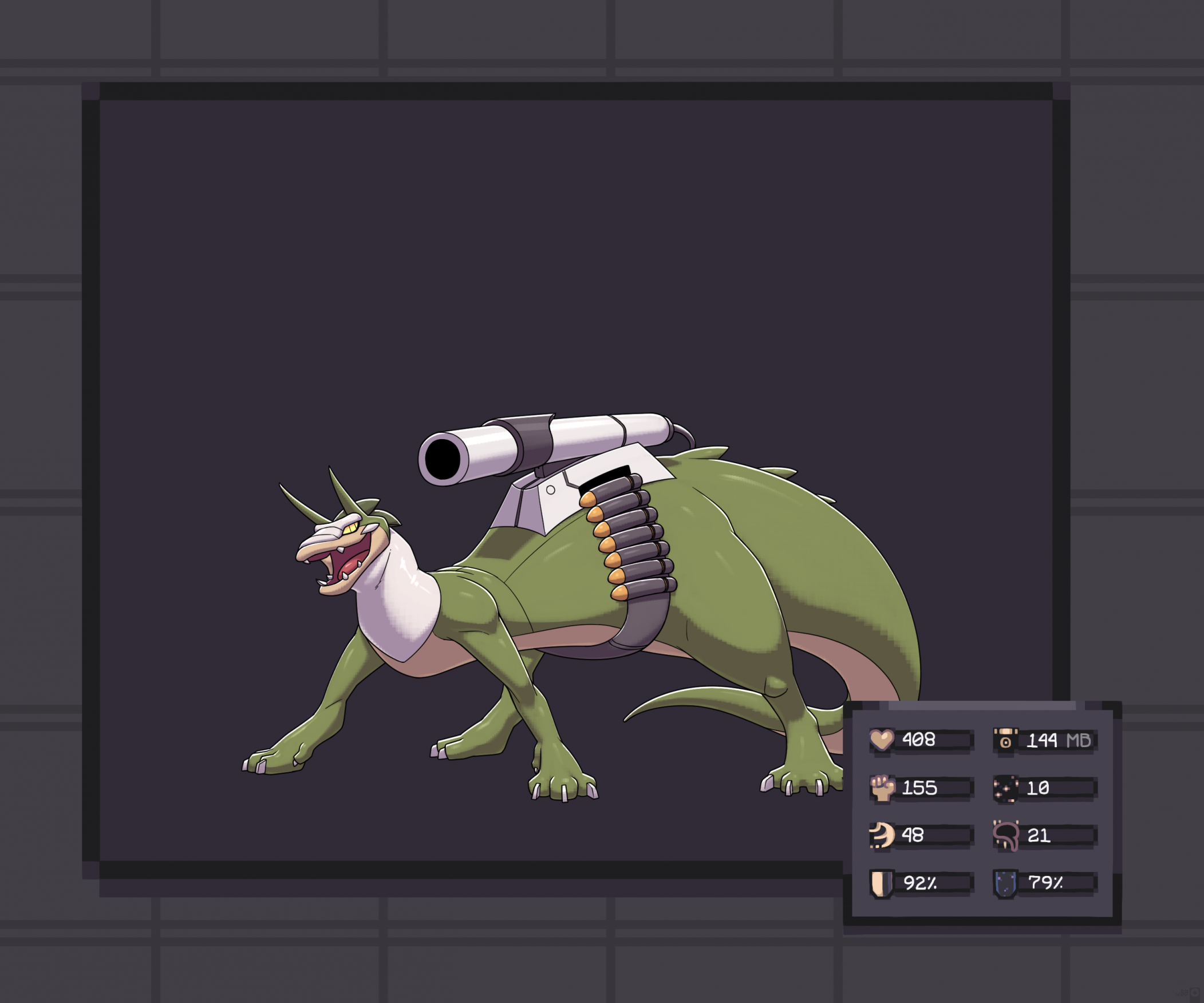Click the fist attack icon
1204x1003 pixels.
[x=882, y=788]
